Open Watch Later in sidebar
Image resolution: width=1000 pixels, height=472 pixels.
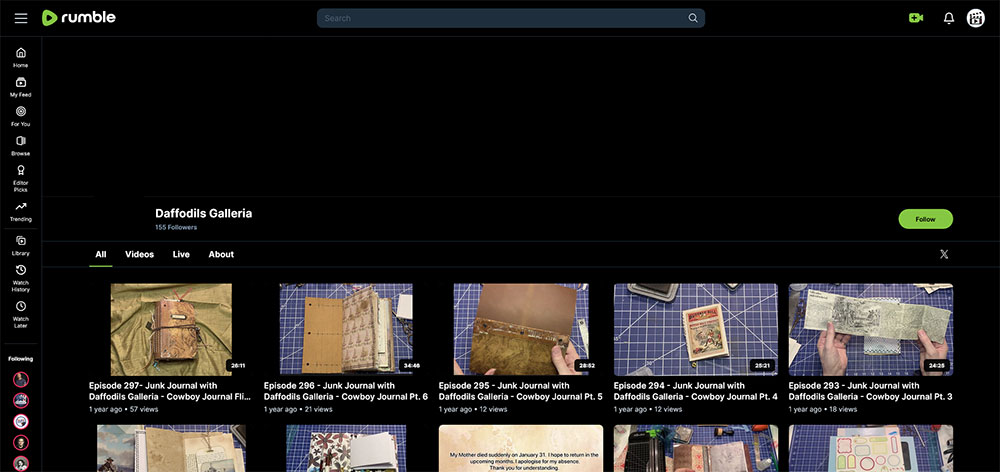(20, 314)
